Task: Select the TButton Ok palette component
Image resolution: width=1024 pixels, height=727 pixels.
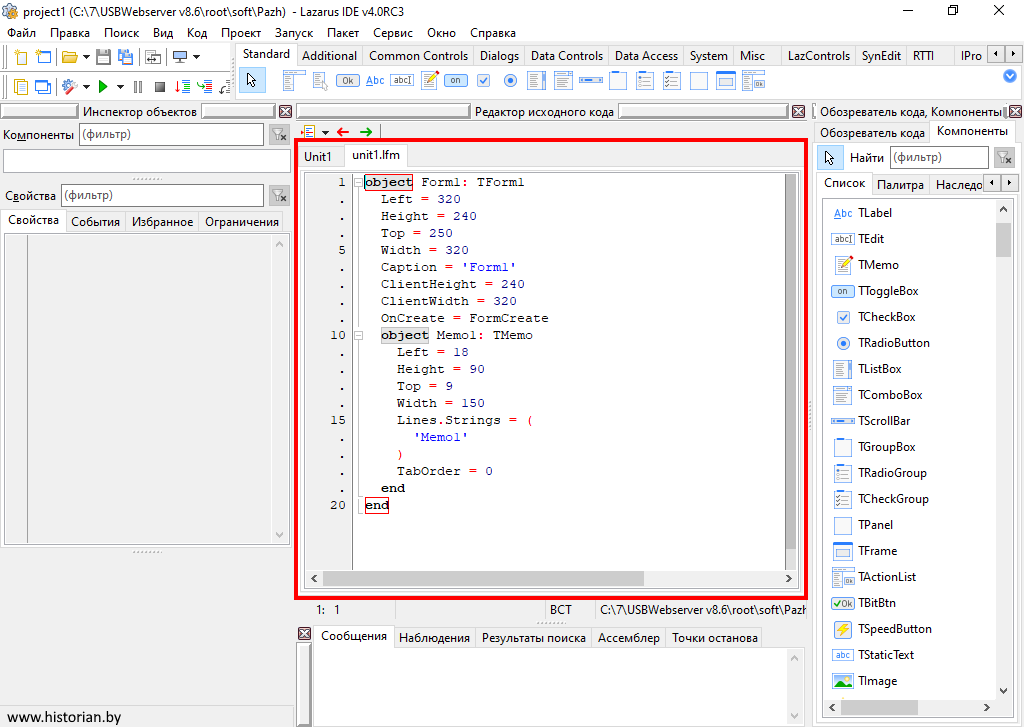Action: (348, 80)
